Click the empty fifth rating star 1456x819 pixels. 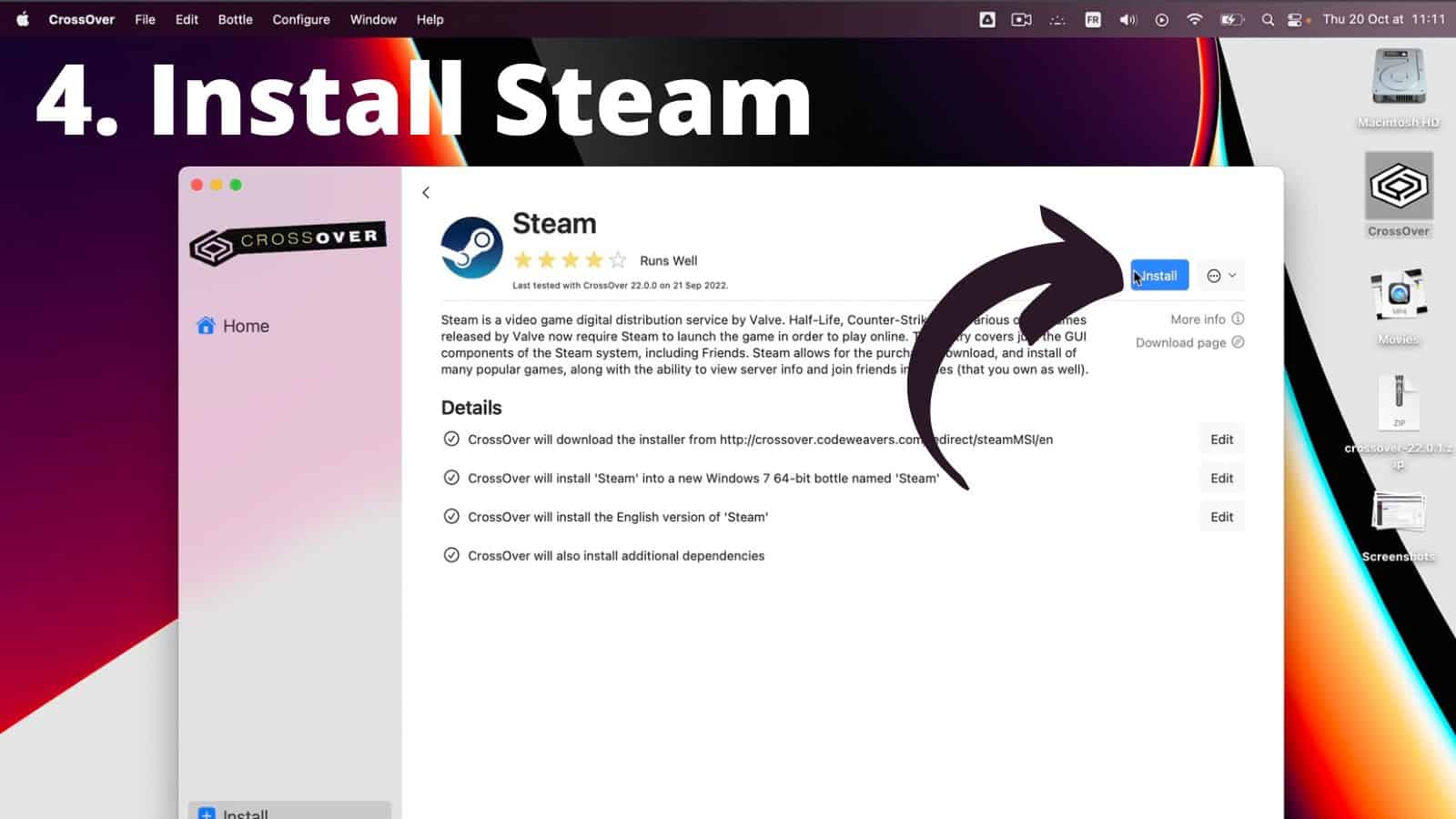pyautogui.click(x=618, y=260)
